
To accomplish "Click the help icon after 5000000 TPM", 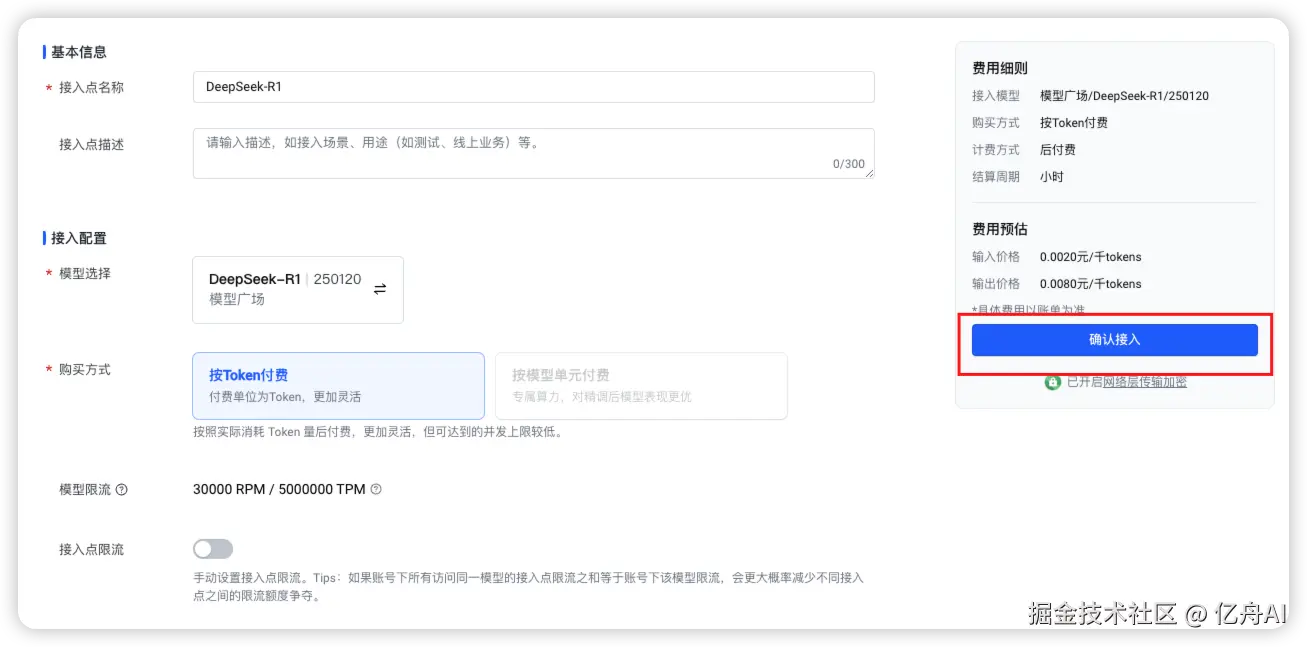I will tap(376, 490).
